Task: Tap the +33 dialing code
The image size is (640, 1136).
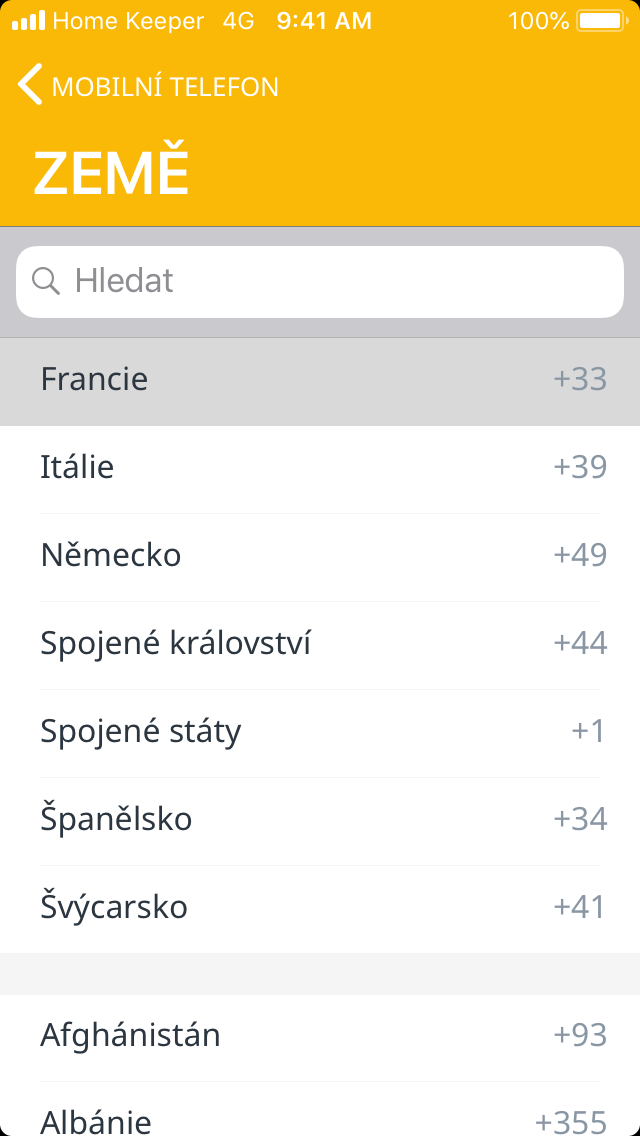Action: click(x=580, y=380)
